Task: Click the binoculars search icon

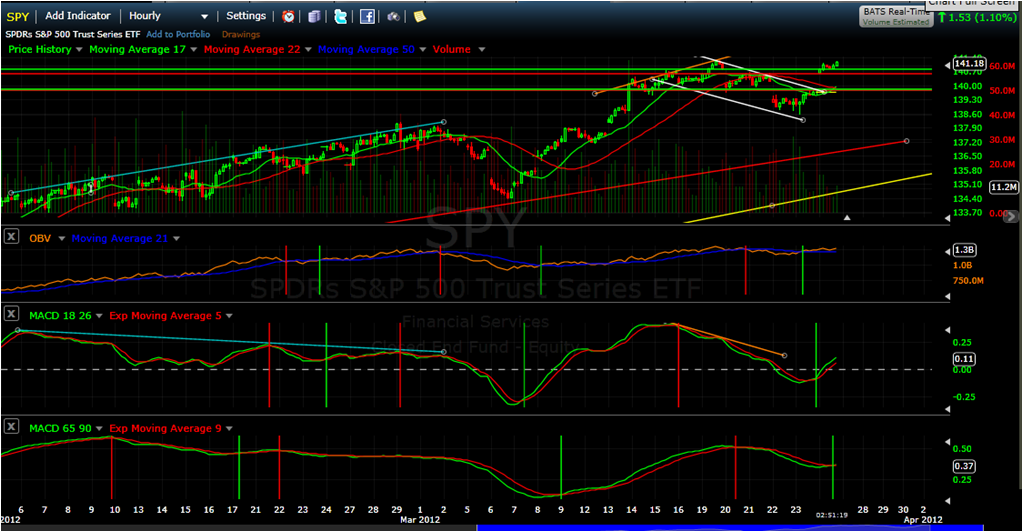Action: pyautogui.click(x=393, y=16)
